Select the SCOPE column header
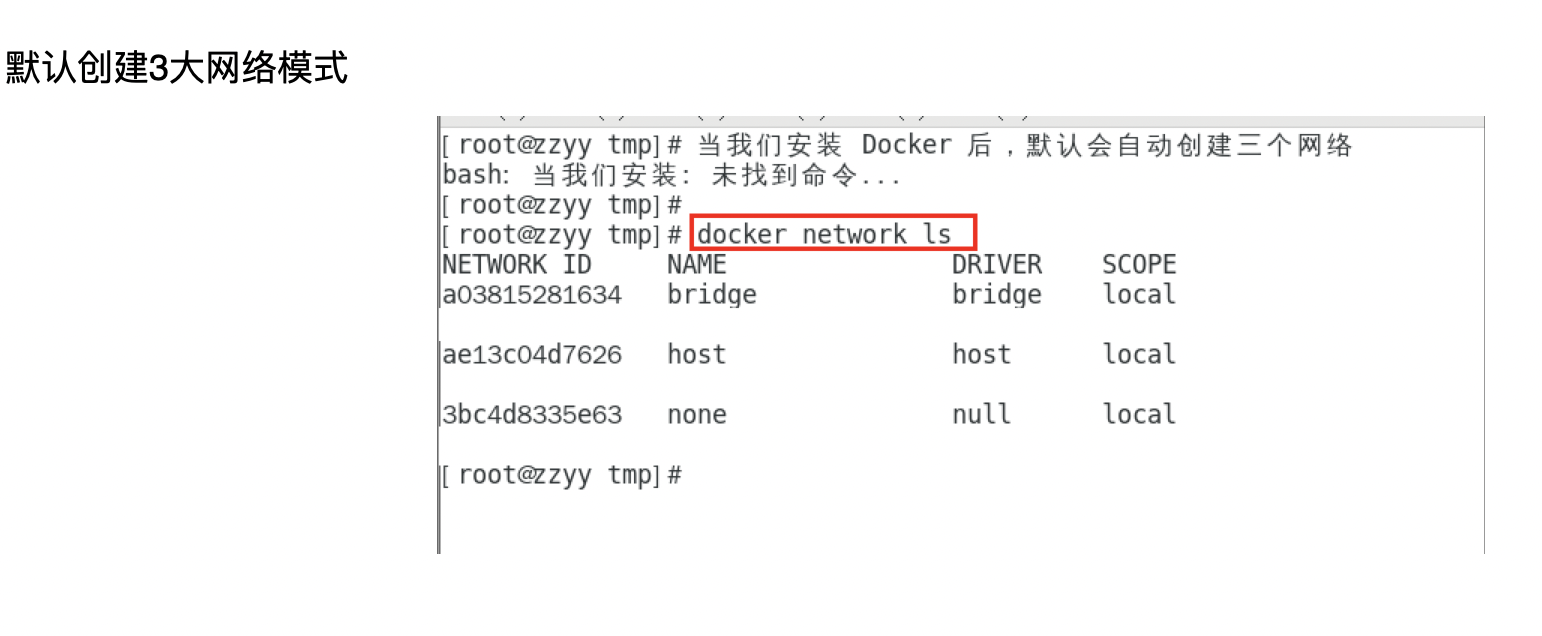This screenshot has width=1542, height=636. 1139,265
